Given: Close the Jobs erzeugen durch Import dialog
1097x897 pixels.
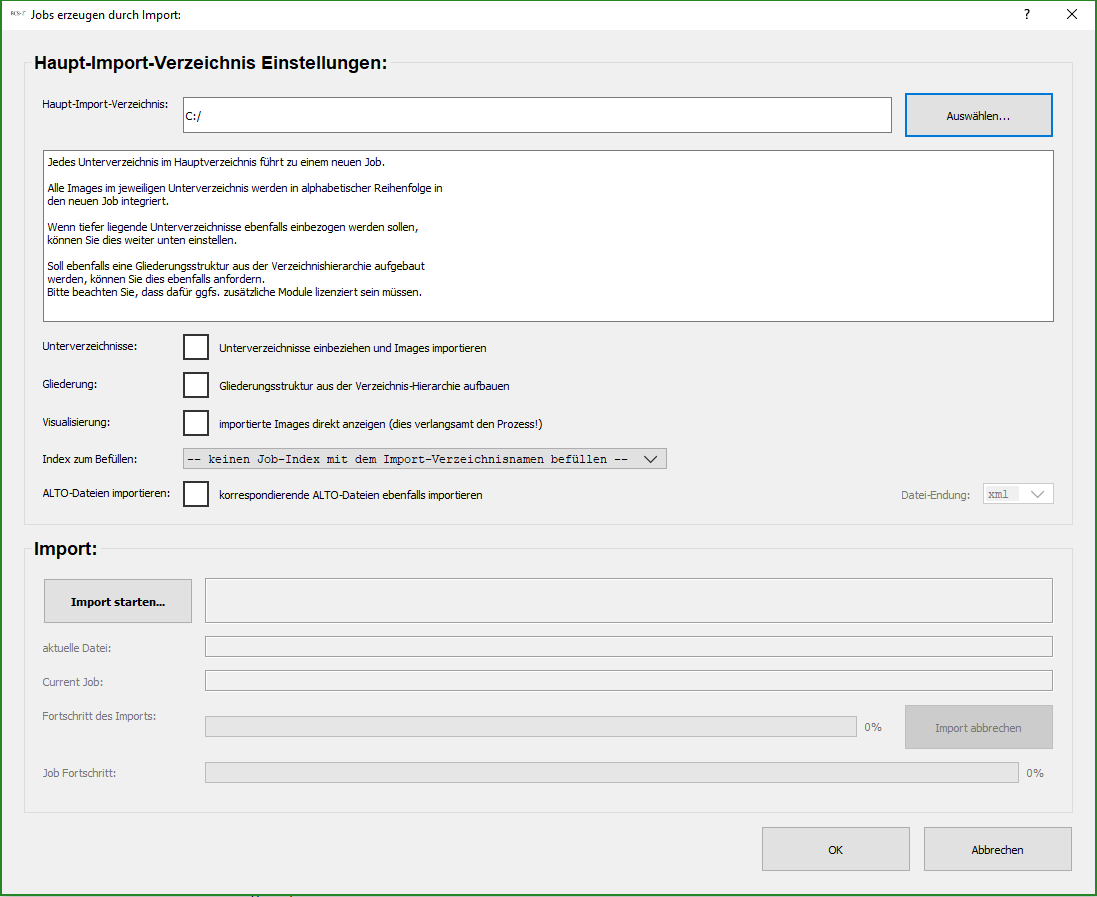Looking at the screenshot, I should 1071,15.
